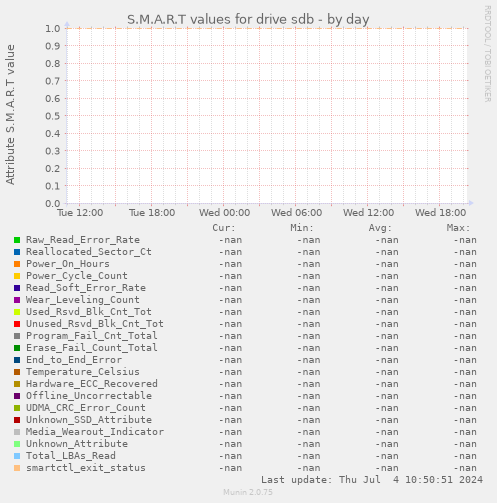Click the peach smartctl_exit_status legend swatch
The image size is (497, 503).
coord(17,468)
